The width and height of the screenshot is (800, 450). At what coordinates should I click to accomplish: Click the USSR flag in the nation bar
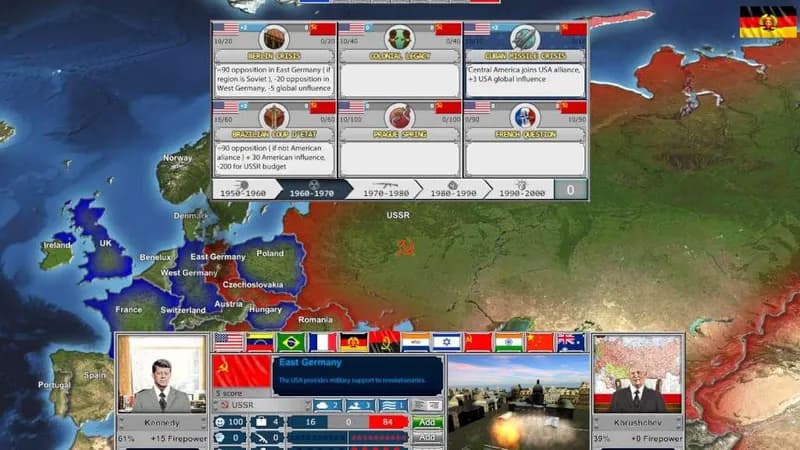[478, 342]
